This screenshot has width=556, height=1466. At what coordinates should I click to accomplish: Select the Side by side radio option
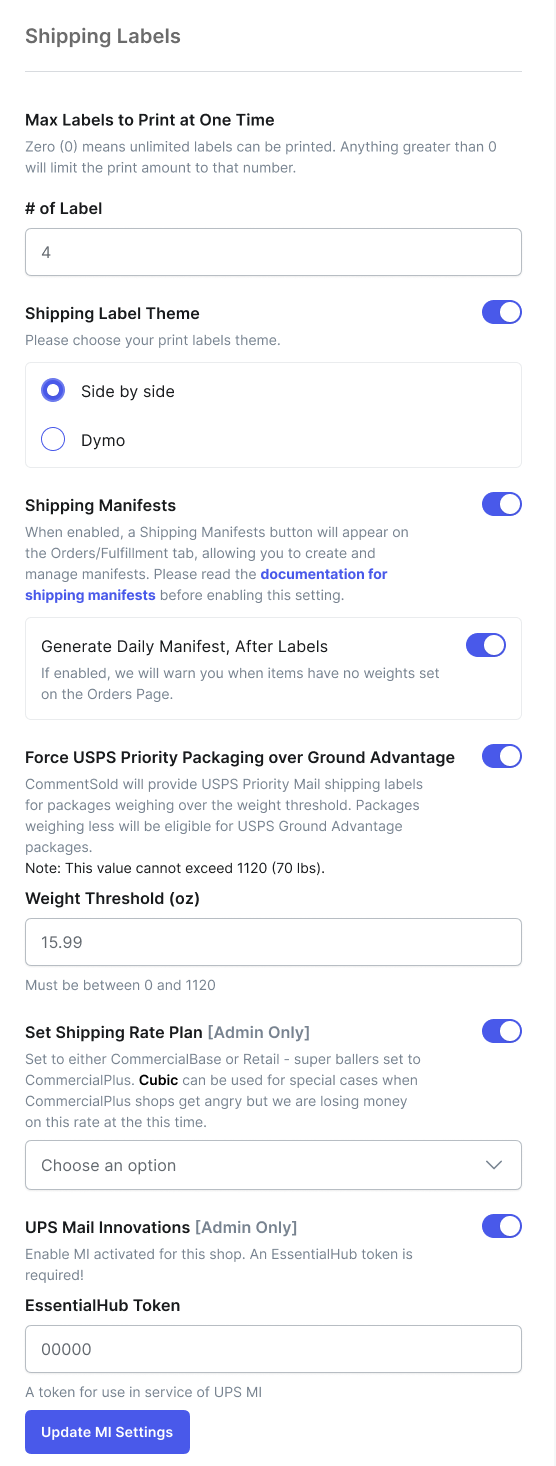53,391
